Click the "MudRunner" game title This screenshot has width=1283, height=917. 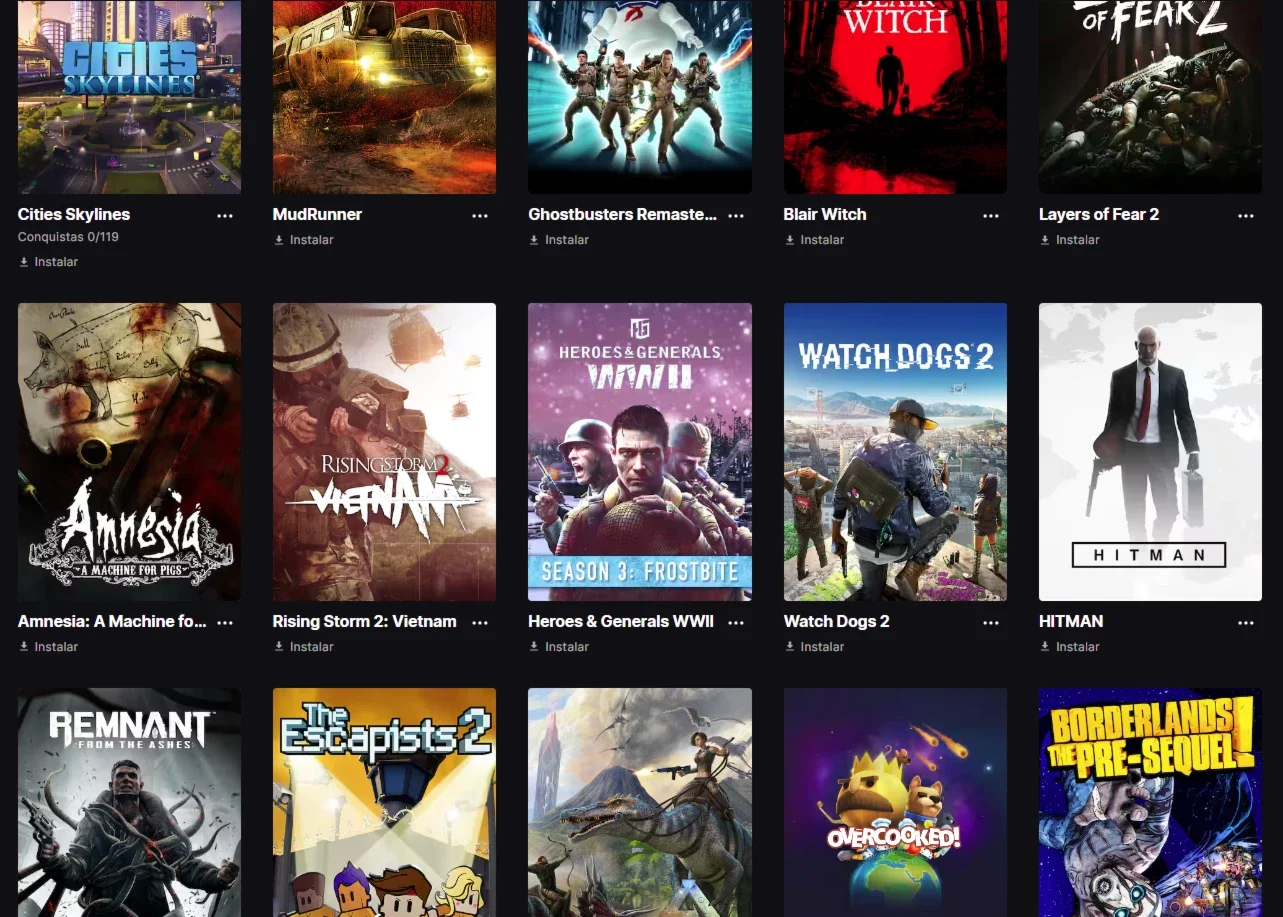[317, 214]
